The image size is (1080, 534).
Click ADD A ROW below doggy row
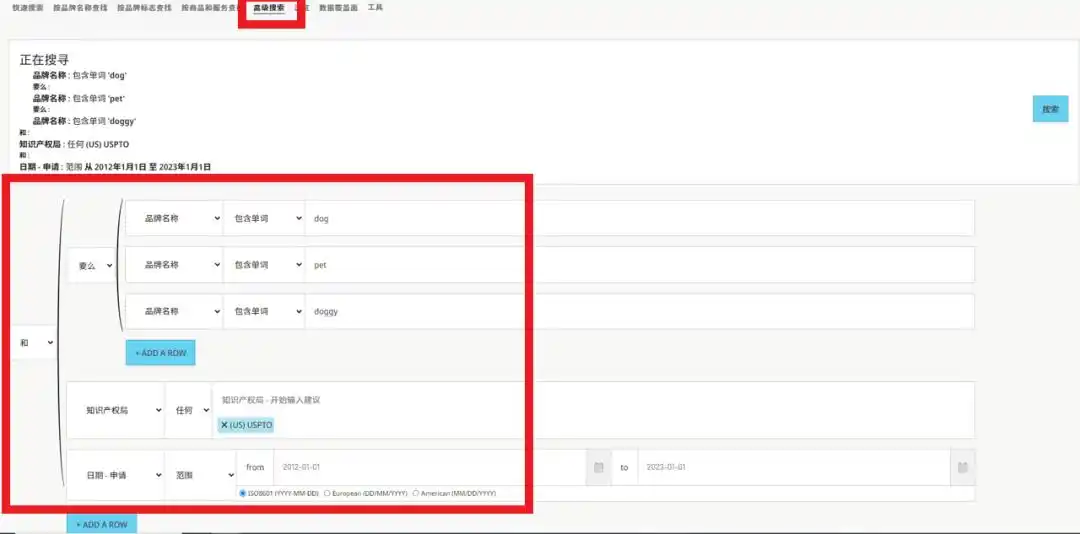coord(160,352)
